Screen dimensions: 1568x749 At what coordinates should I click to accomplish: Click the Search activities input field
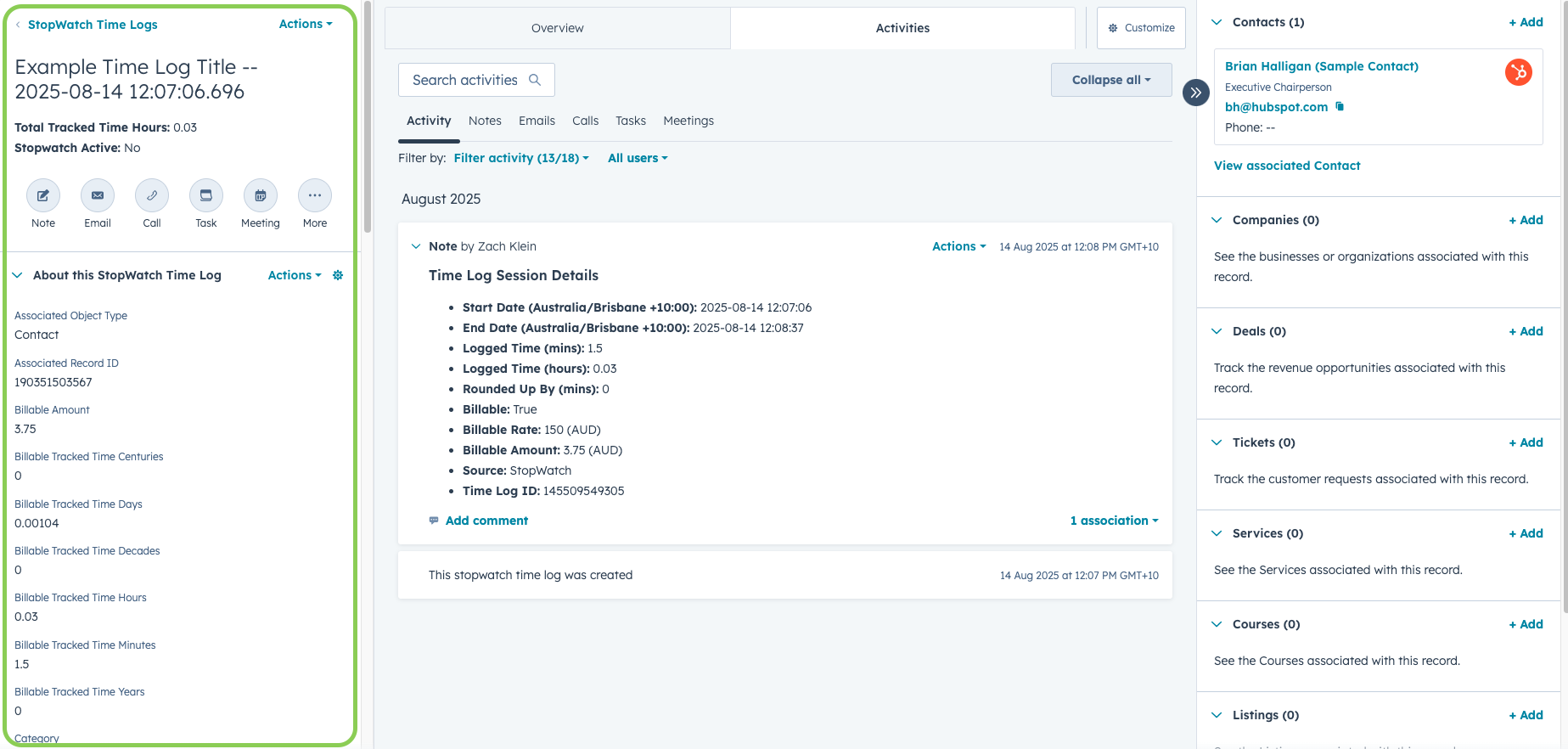click(476, 80)
